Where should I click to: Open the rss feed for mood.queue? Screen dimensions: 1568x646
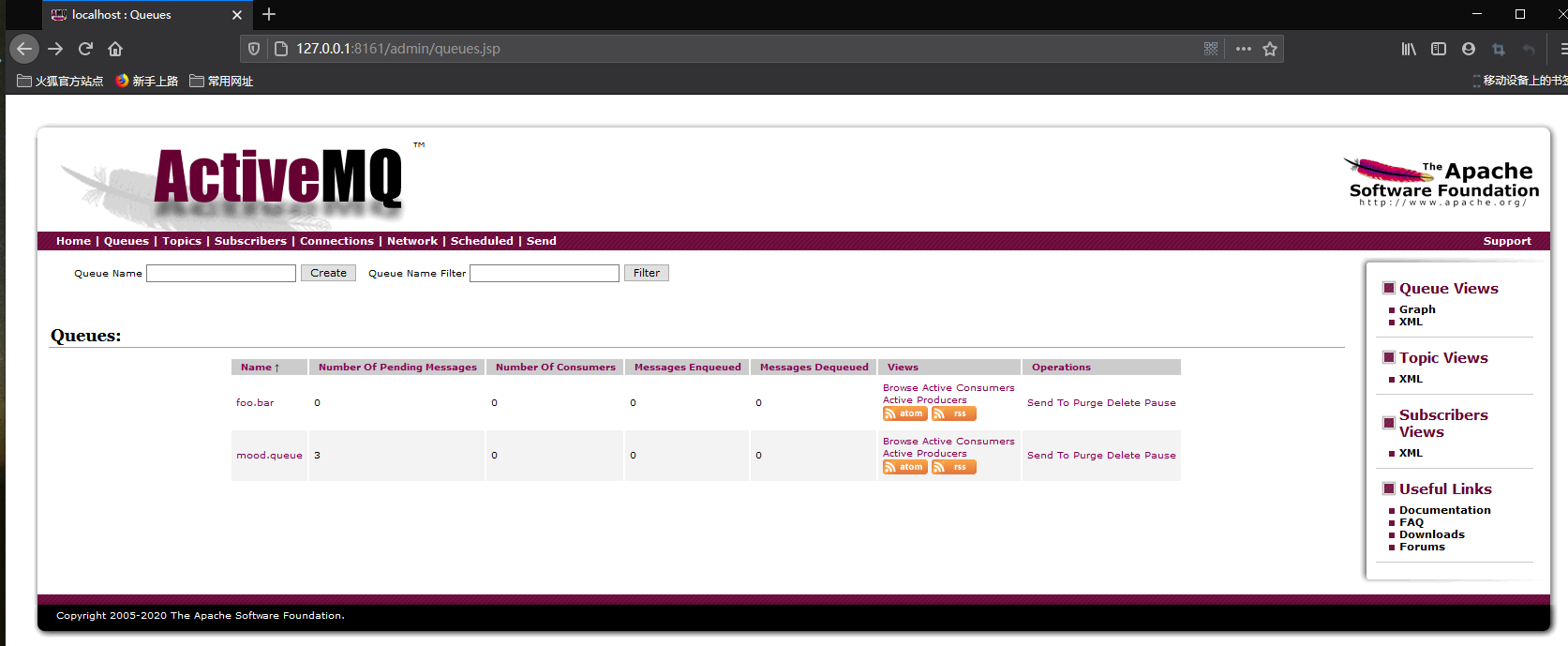tap(954, 467)
